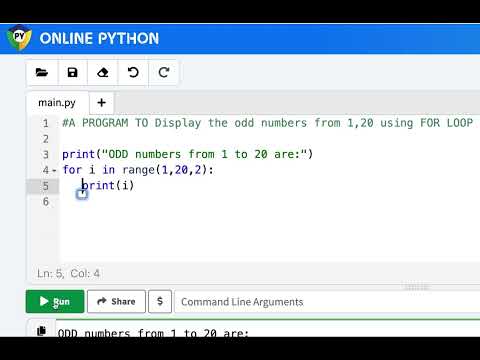Click the ONLINE PYTHON title text

(99, 38)
